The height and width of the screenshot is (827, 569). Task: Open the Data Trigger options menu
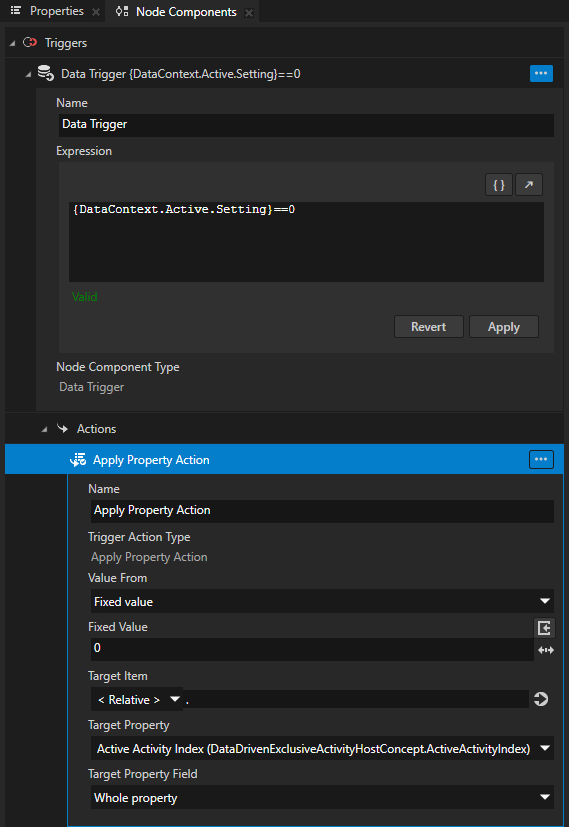tap(541, 73)
